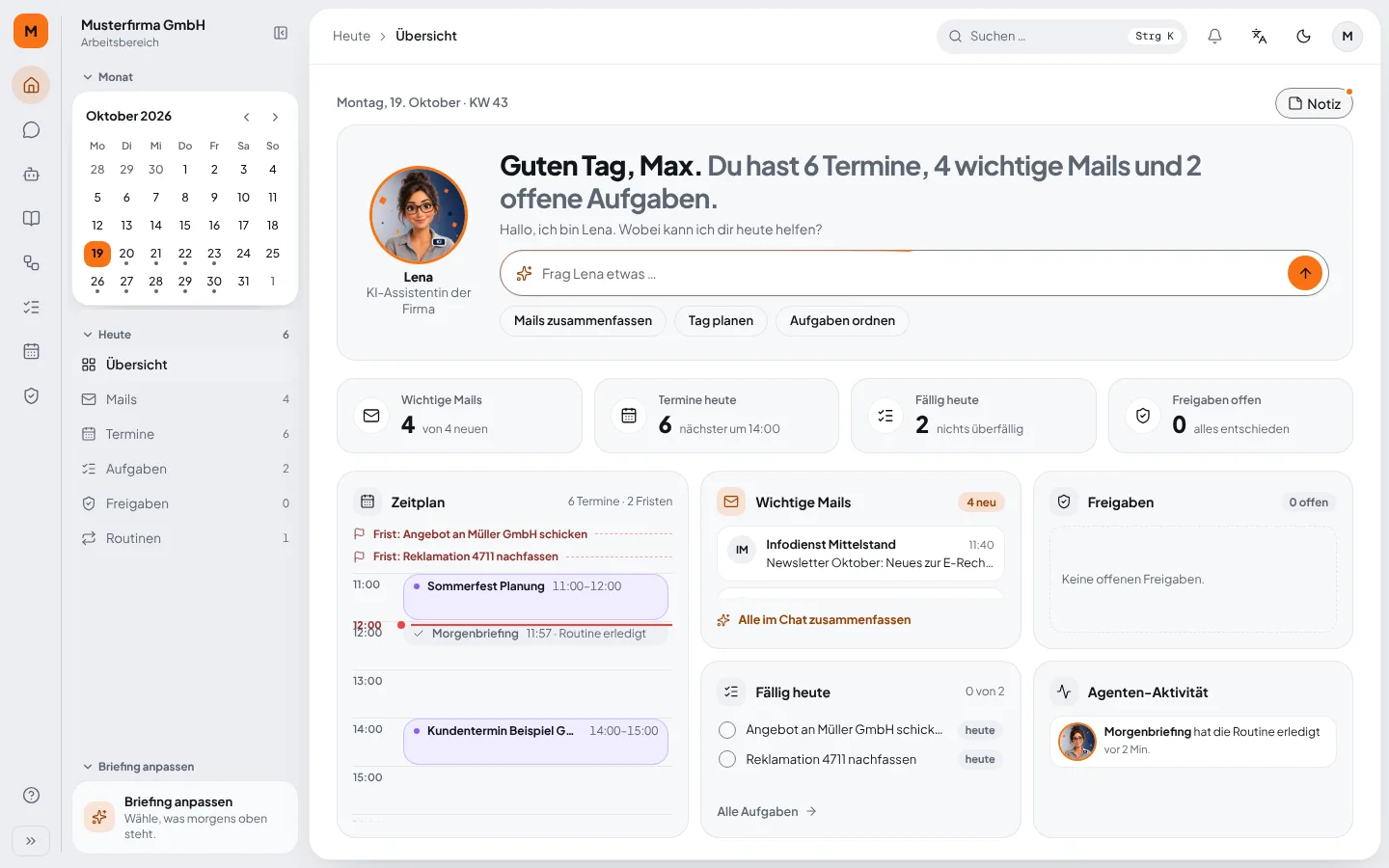Mark Reklamation 4711 nachfassen task as done
The height and width of the screenshot is (868, 1389).
[727, 759]
